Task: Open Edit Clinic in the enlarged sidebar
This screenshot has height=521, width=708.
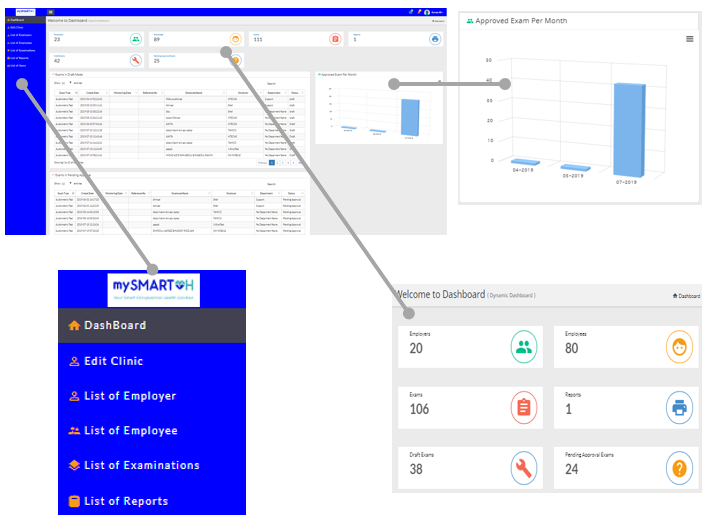Action: pos(113,361)
